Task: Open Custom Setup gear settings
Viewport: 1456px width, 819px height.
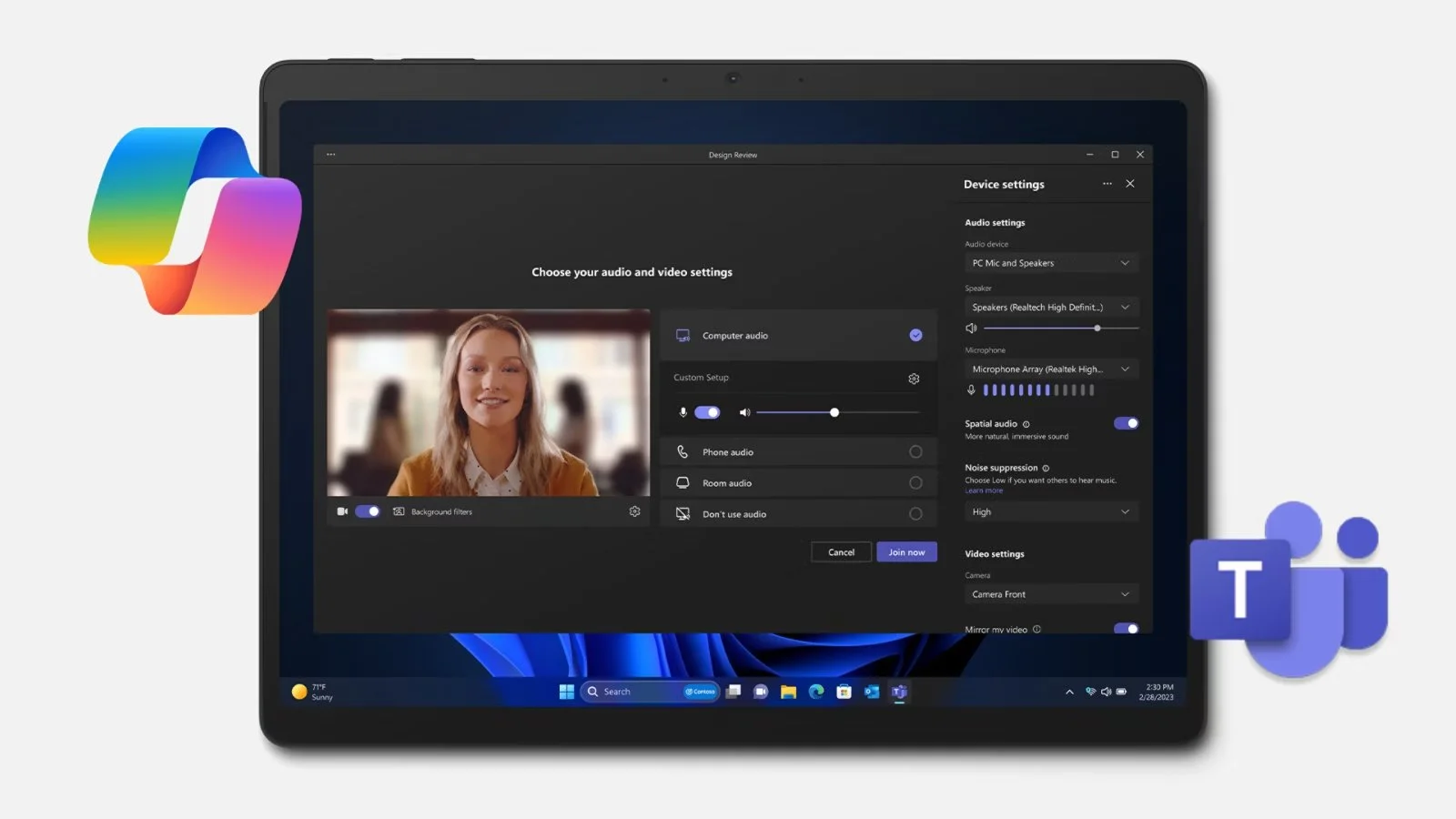Action: tap(914, 379)
